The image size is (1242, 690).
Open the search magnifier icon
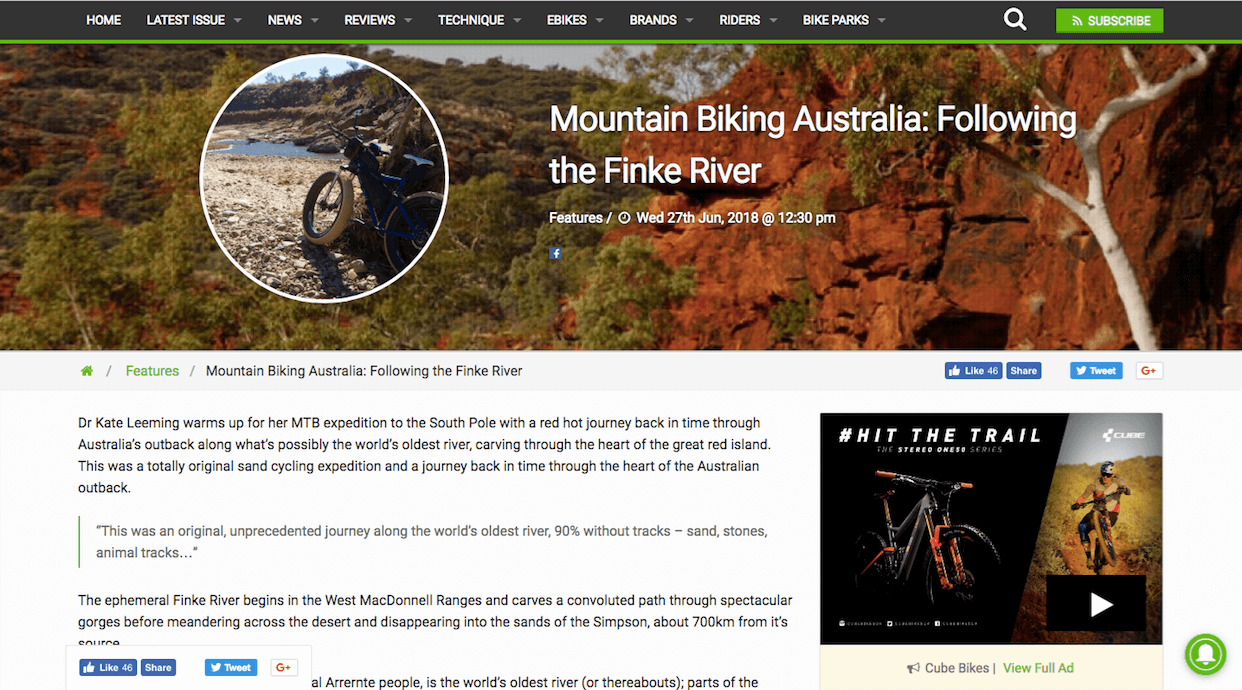click(1015, 20)
